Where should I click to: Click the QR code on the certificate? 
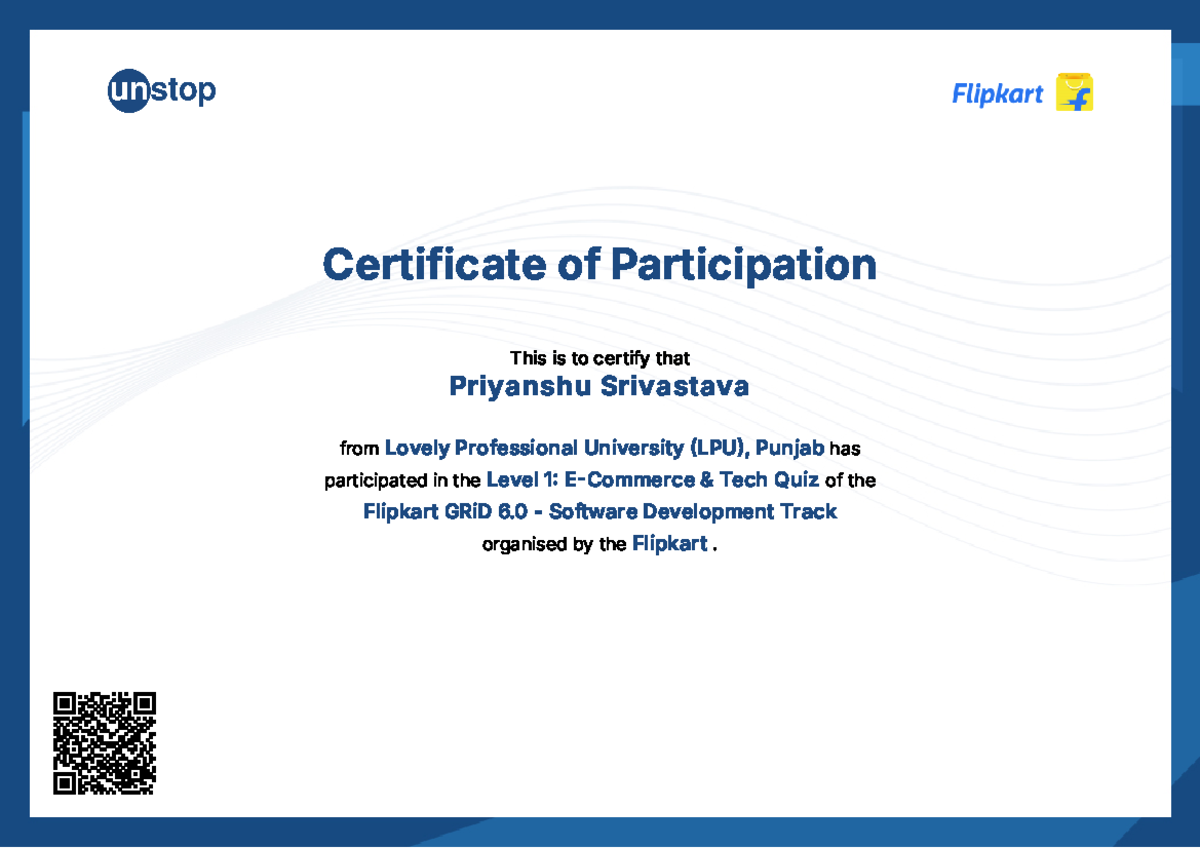(104, 743)
